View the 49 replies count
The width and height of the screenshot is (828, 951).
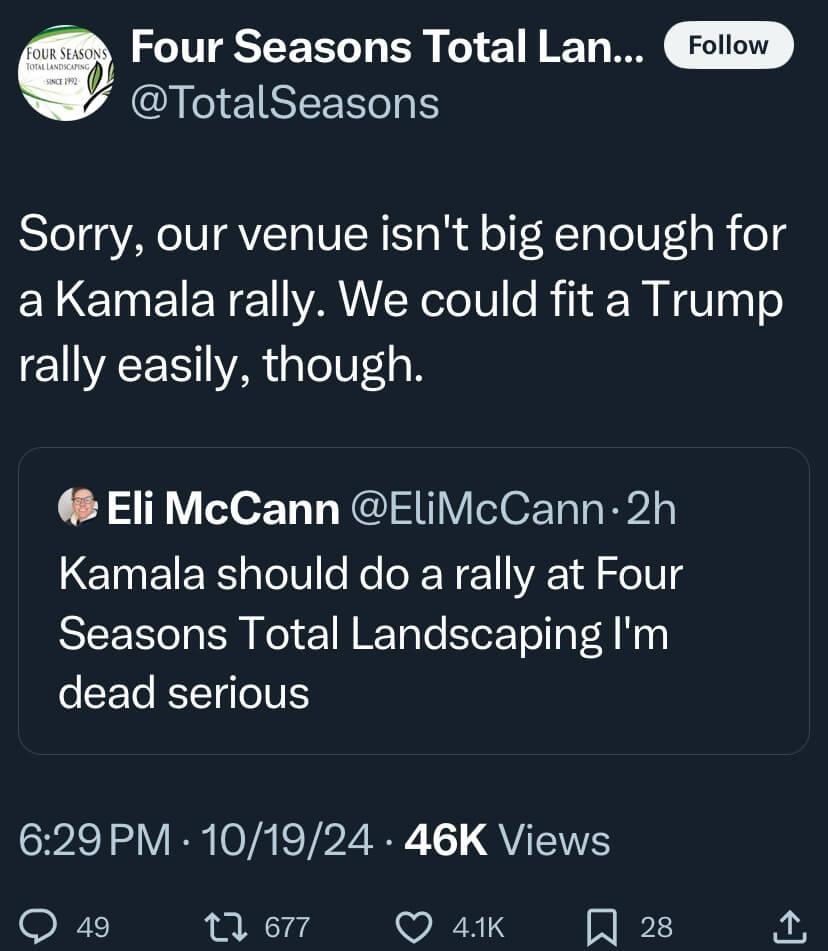pos(93,927)
